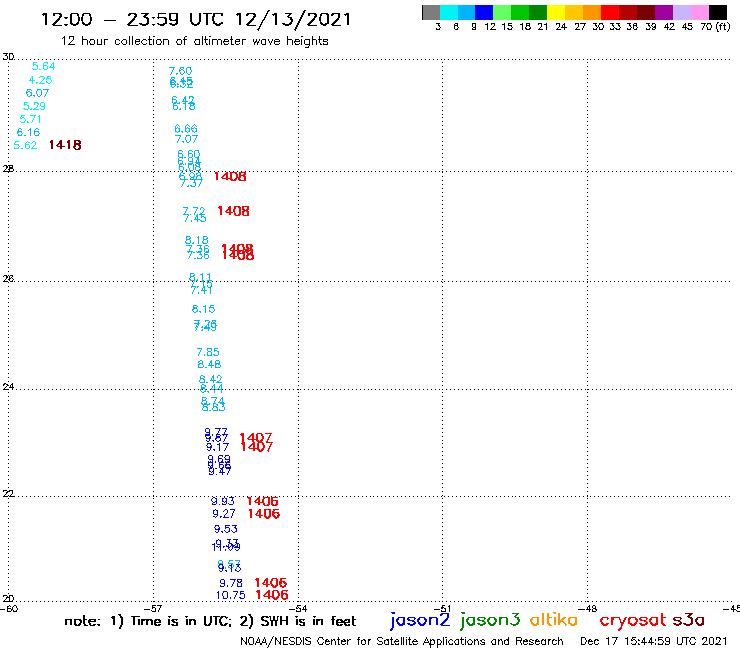Click the 'jason2' satellite legend label
Viewport: 740px width, 650px height.
[420, 620]
